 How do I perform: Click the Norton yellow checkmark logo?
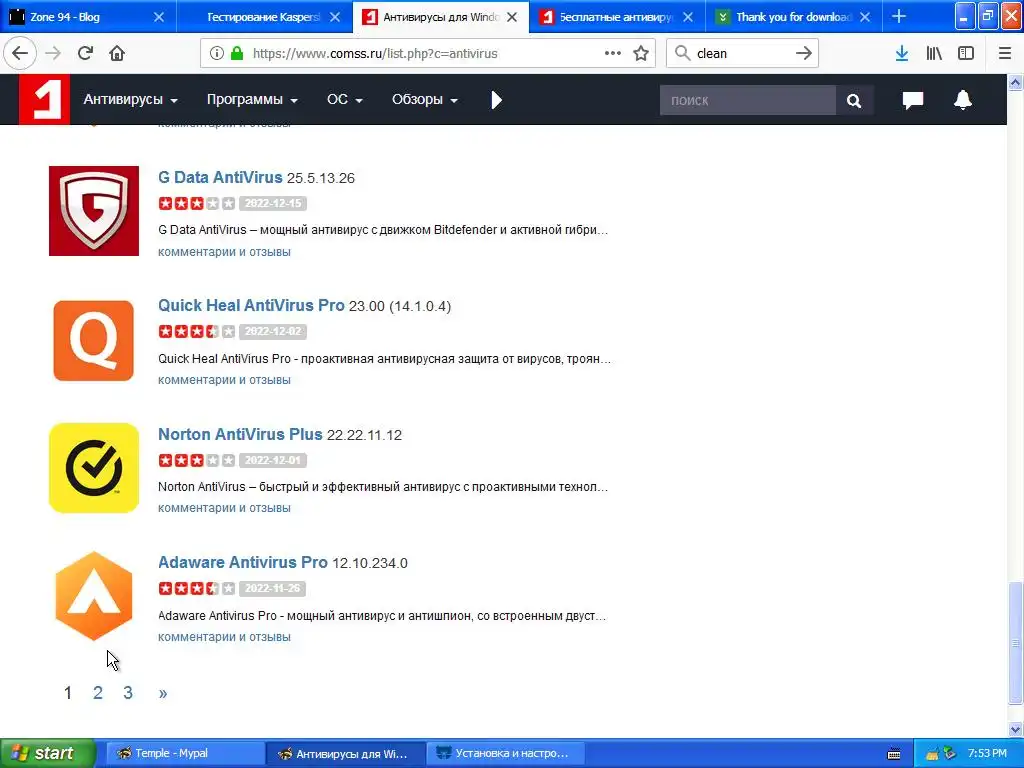(94, 468)
